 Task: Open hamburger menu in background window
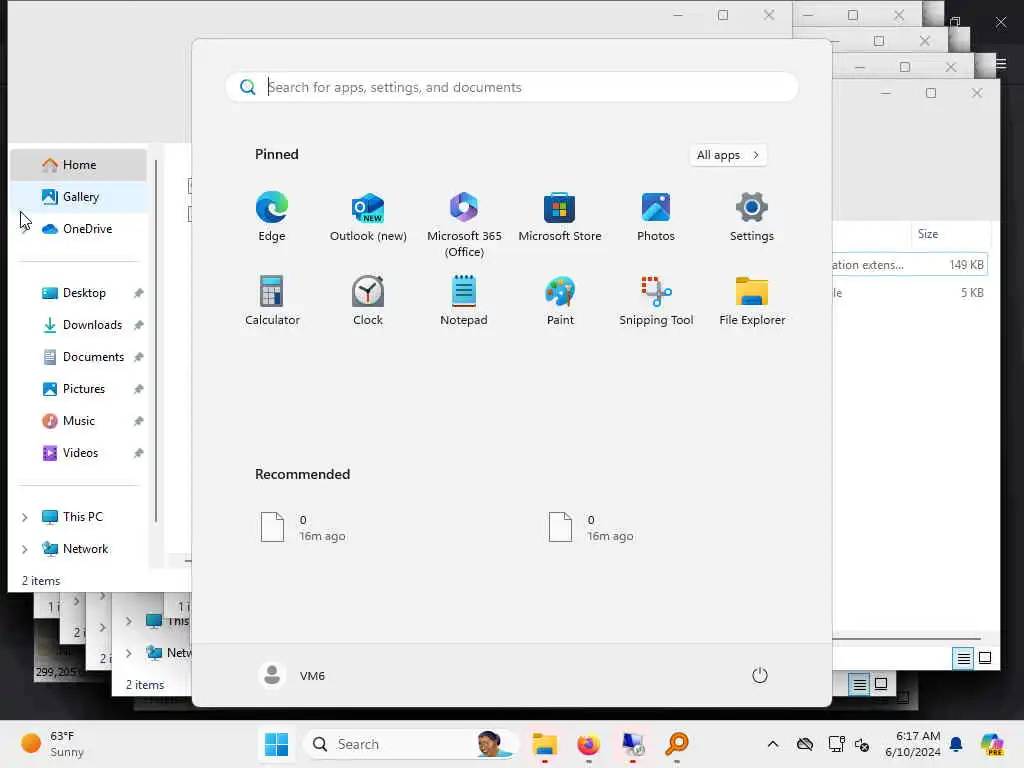[1001, 63]
